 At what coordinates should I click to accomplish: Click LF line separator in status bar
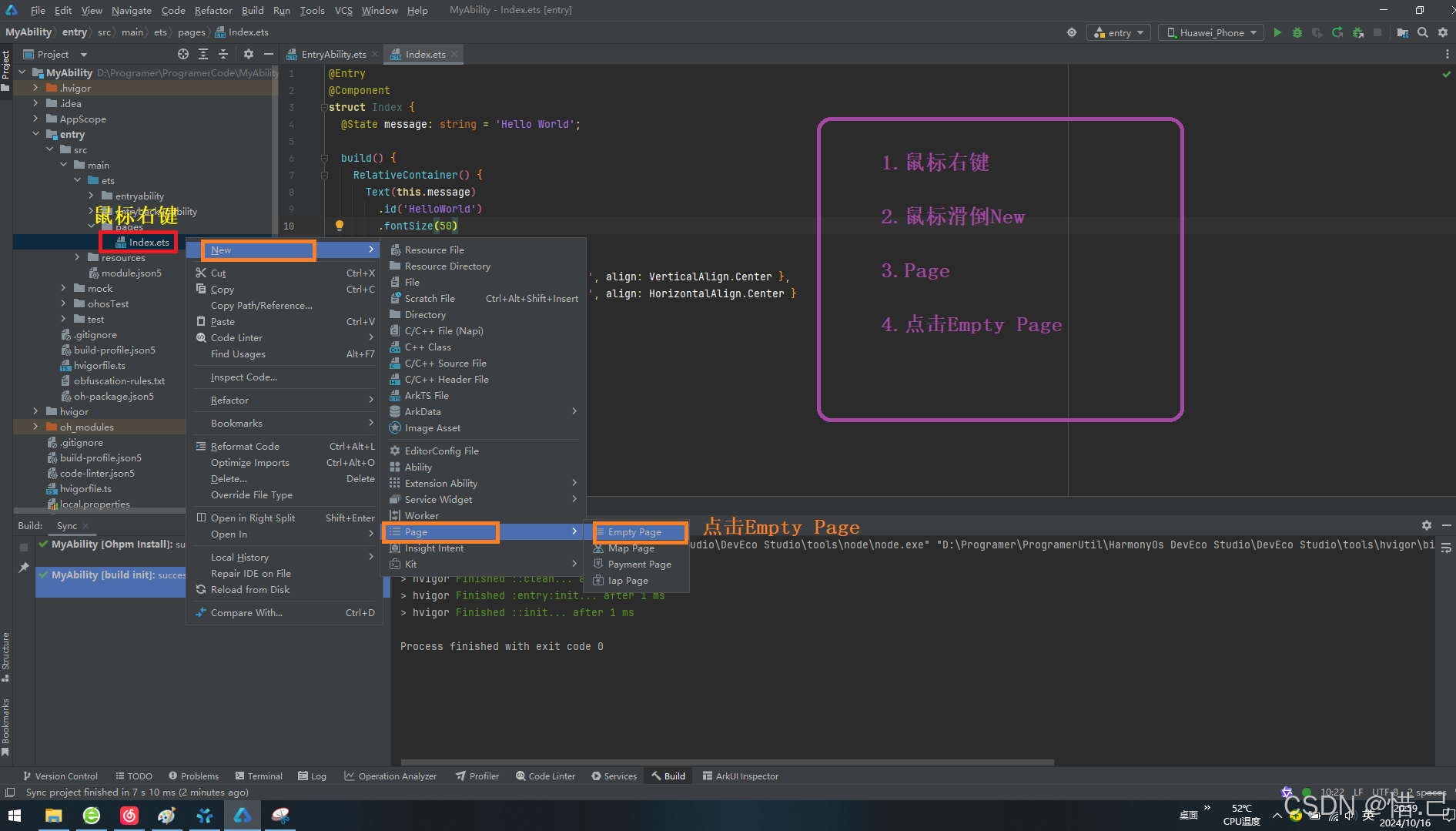click(x=1358, y=792)
